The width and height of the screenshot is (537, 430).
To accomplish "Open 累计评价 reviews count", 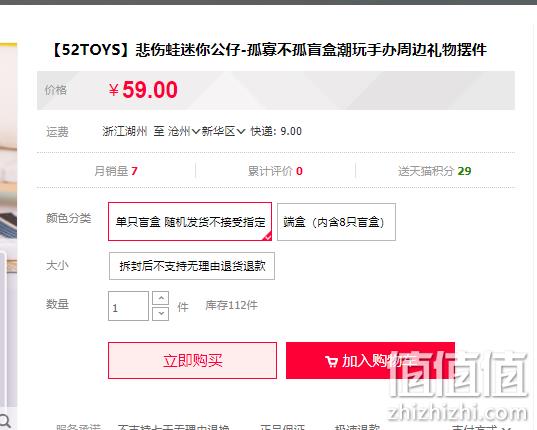I will tap(275, 171).
